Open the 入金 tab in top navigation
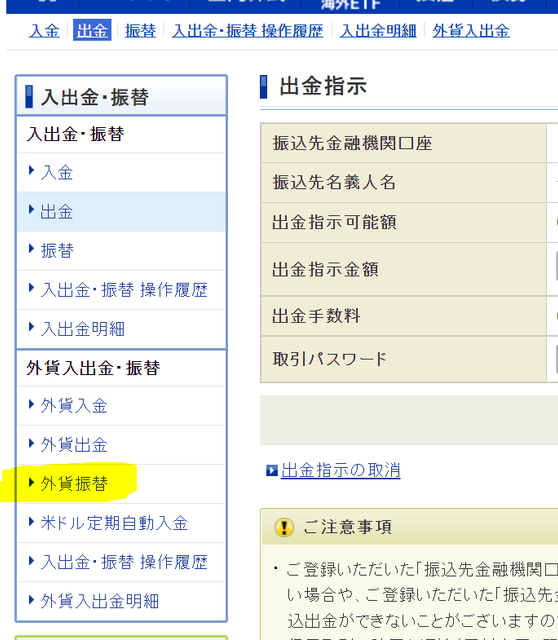558x640 pixels. (x=44, y=31)
